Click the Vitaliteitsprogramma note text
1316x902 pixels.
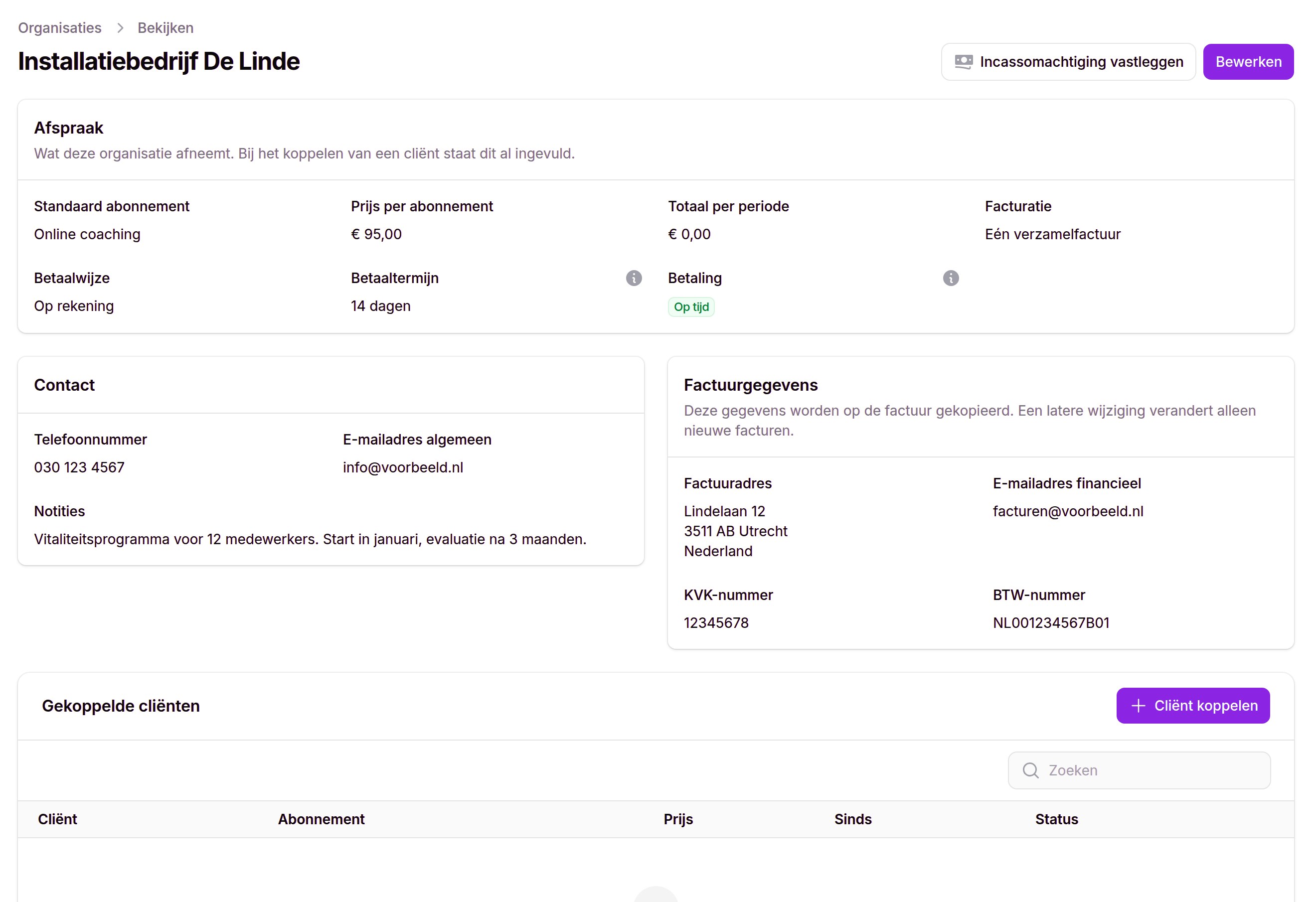(311, 539)
